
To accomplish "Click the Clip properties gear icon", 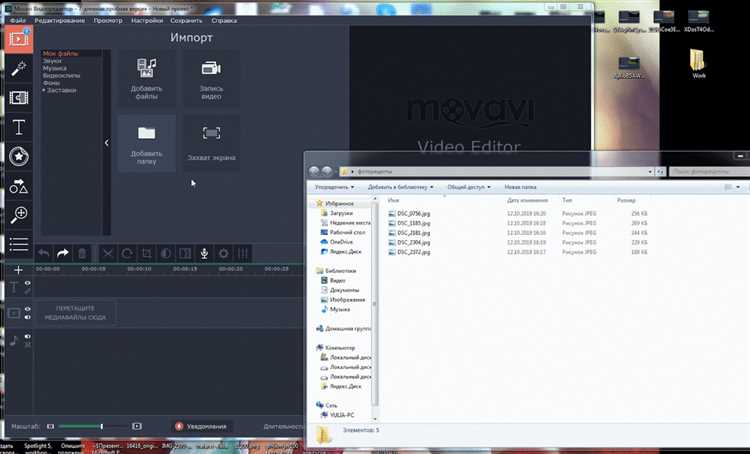I will (x=223, y=254).
